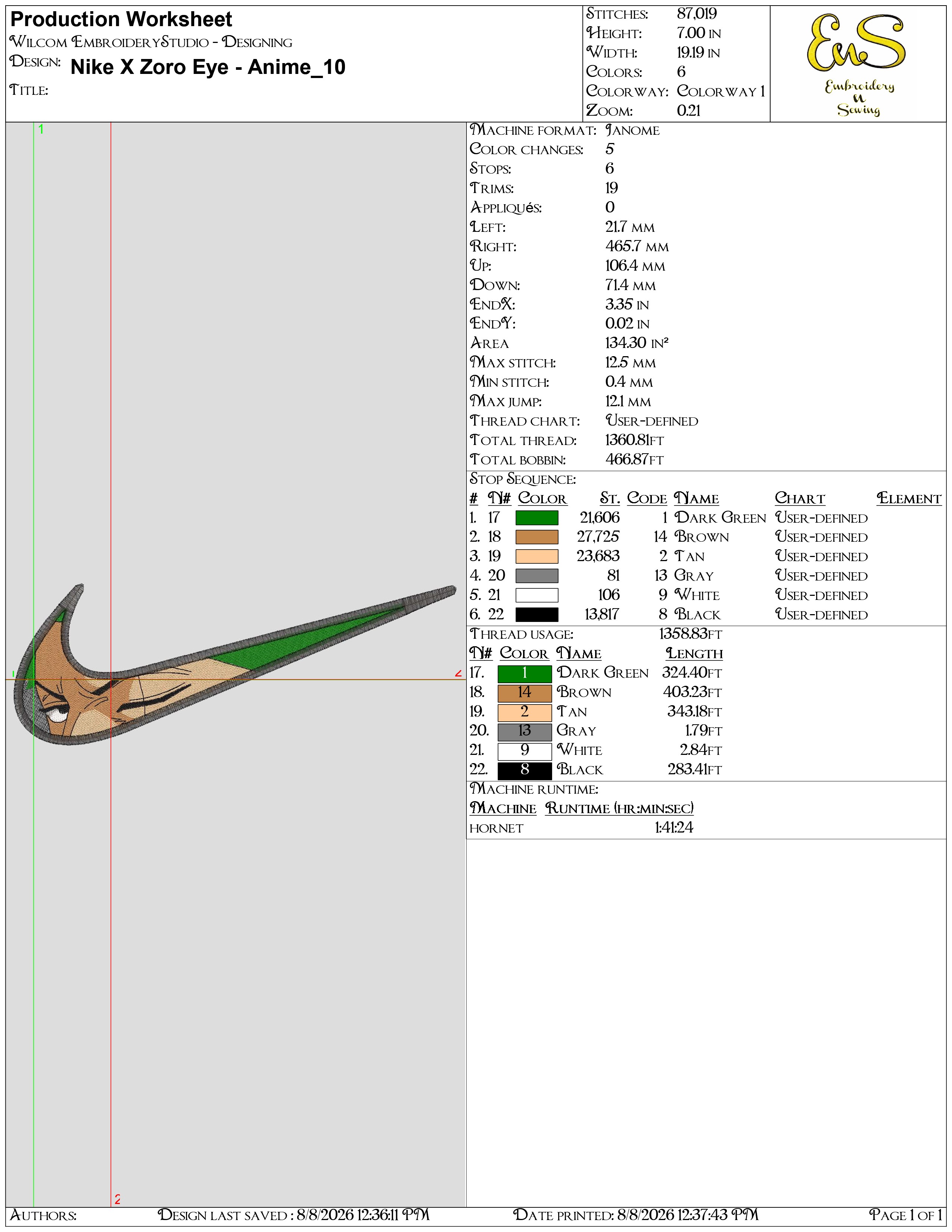Viewport: 952px width, 1232px height.
Task: Click the Thread usage total "1358.83ft"
Action: coord(690,634)
